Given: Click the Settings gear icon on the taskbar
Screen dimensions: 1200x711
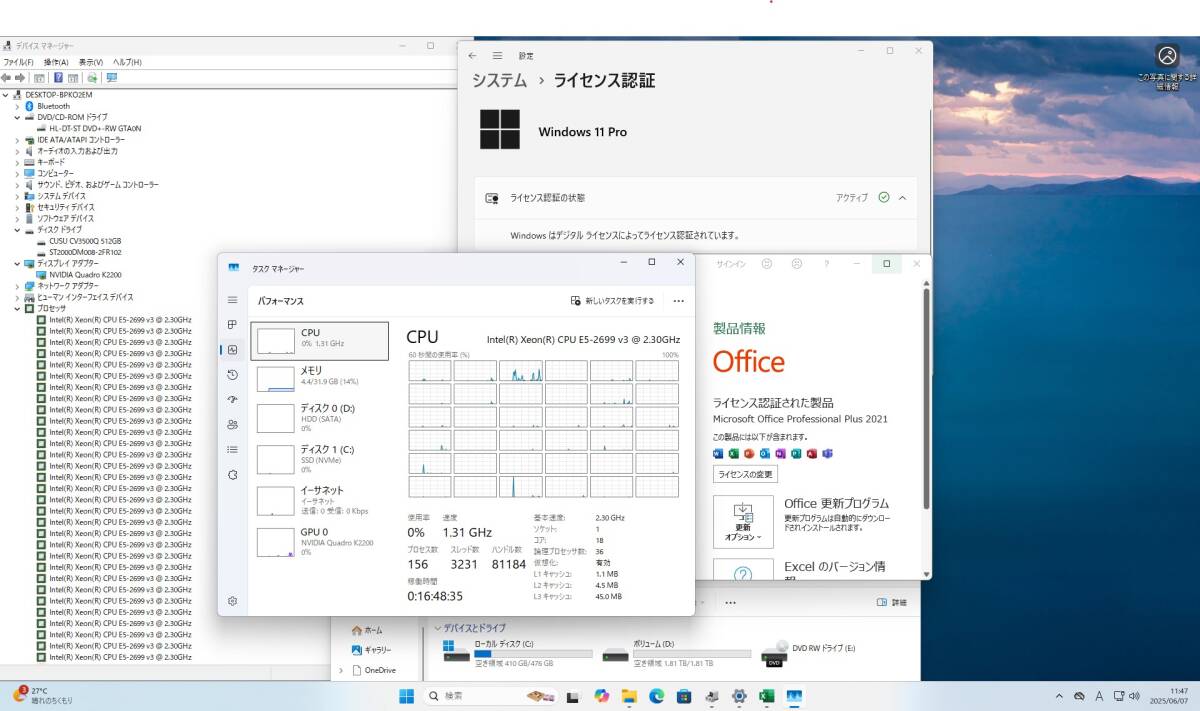Looking at the screenshot, I should [x=739, y=696].
